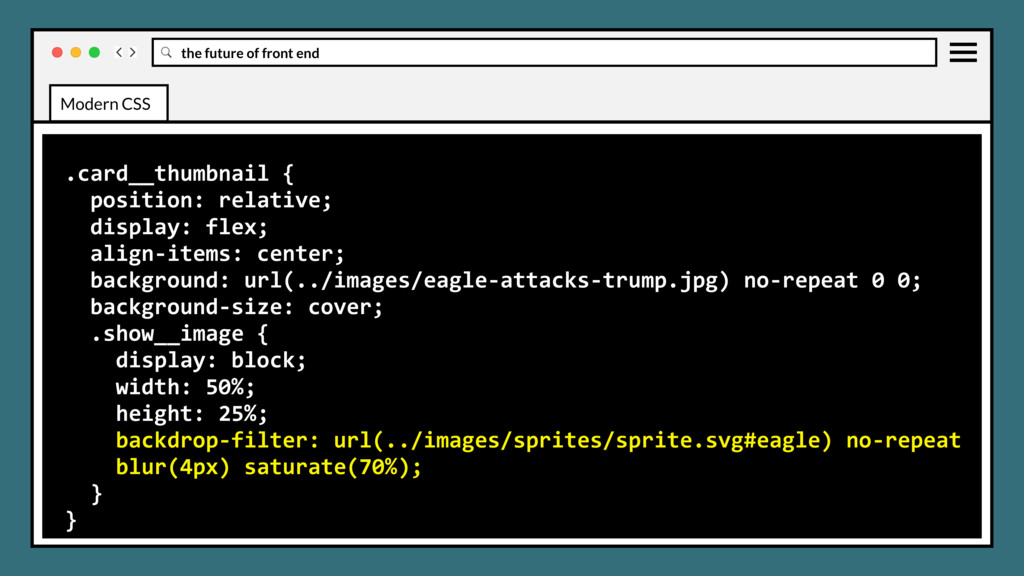Place cursor on 'position: relative;' line
Image resolution: width=1024 pixels, height=576 pixels.
click(210, 200)
